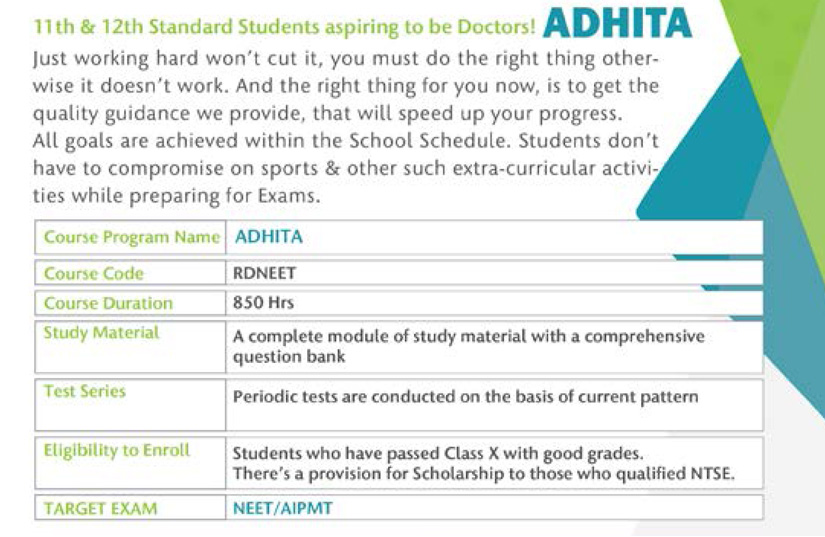Click the large ADHITA title in the header
This screenshot has height=537, width=825.
point(620,22)
